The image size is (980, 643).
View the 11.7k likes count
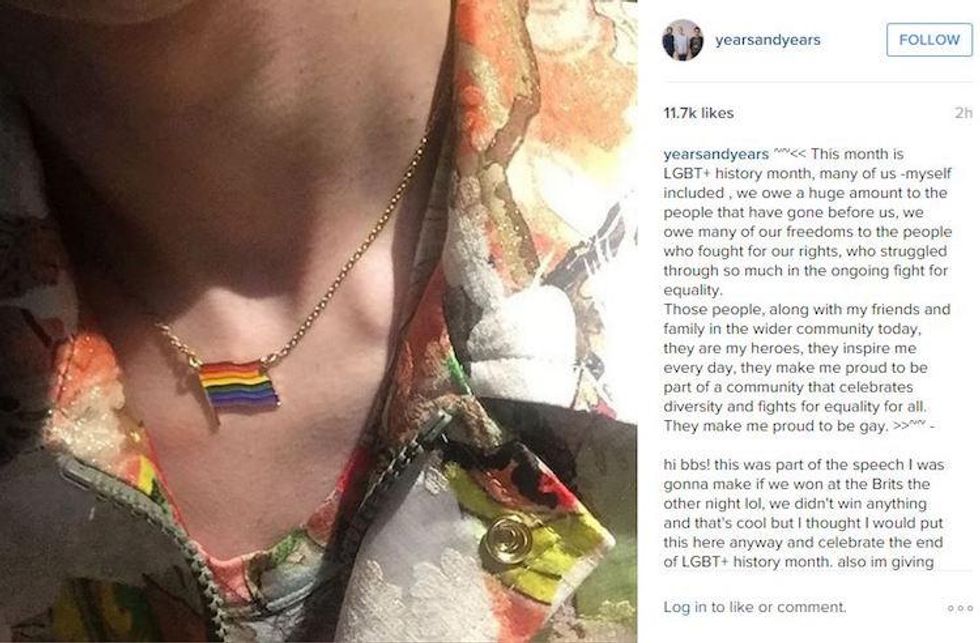[x=698, y=113]
